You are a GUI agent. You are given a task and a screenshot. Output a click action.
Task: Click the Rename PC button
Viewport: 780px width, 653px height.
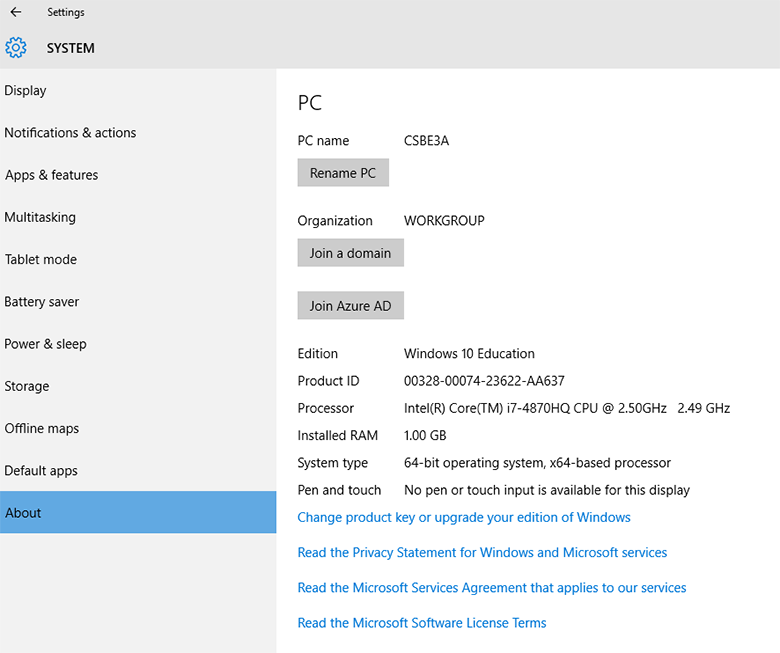pos(343,173)
